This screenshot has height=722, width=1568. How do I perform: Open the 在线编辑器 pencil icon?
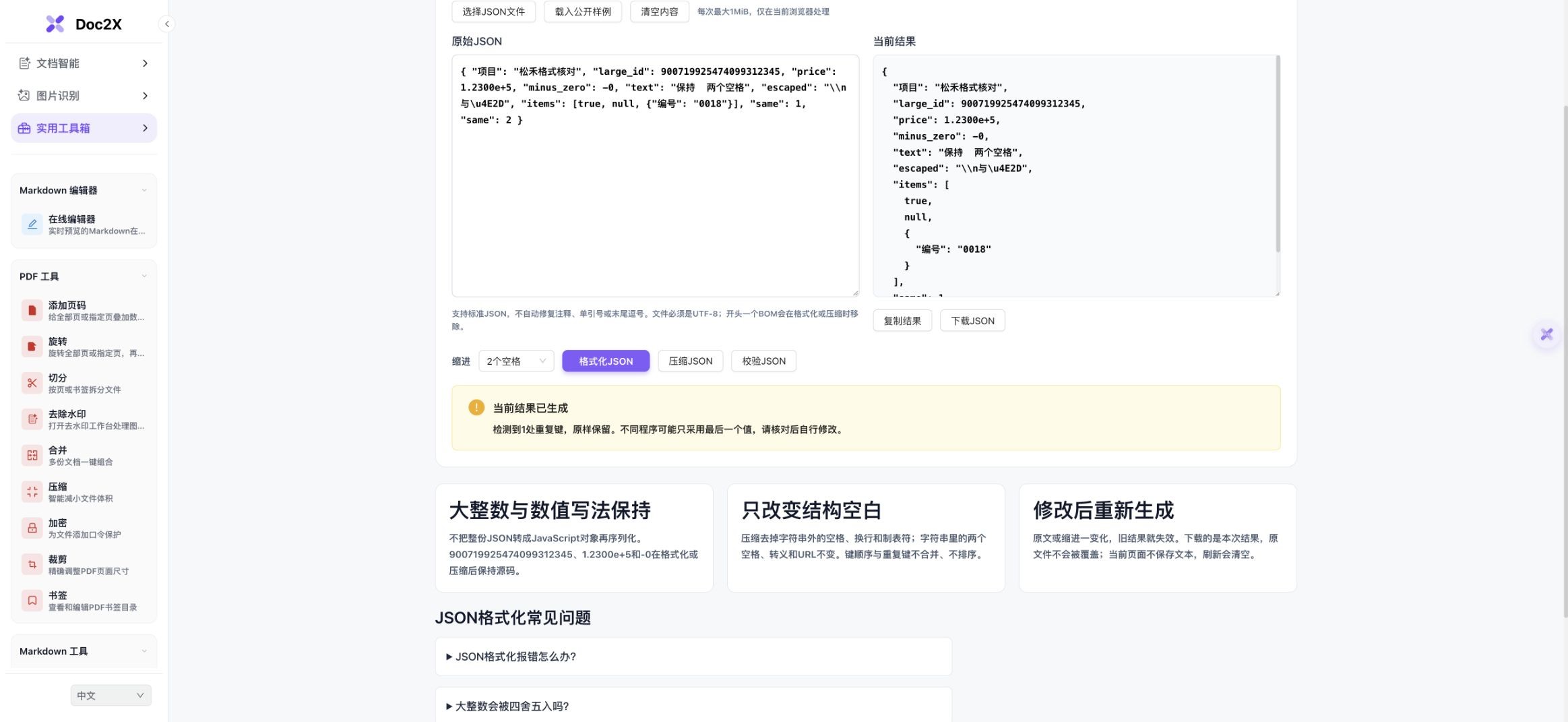pyautogui.click(x=32, y=224)
